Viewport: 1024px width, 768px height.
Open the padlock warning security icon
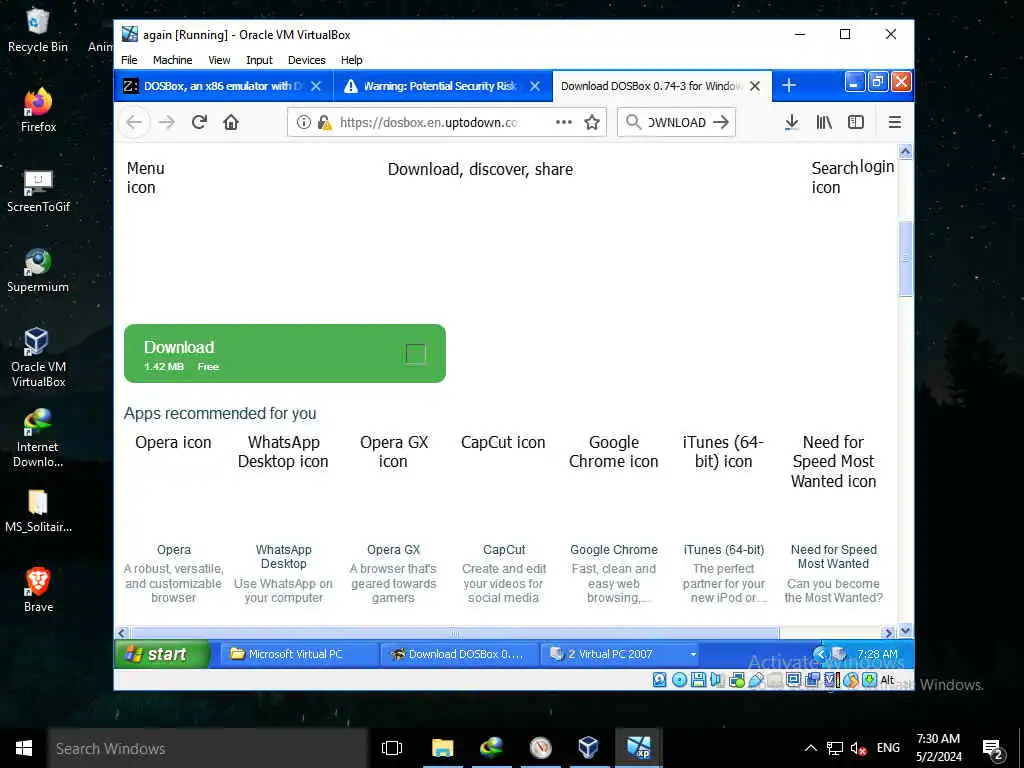[x=324, y=122]
